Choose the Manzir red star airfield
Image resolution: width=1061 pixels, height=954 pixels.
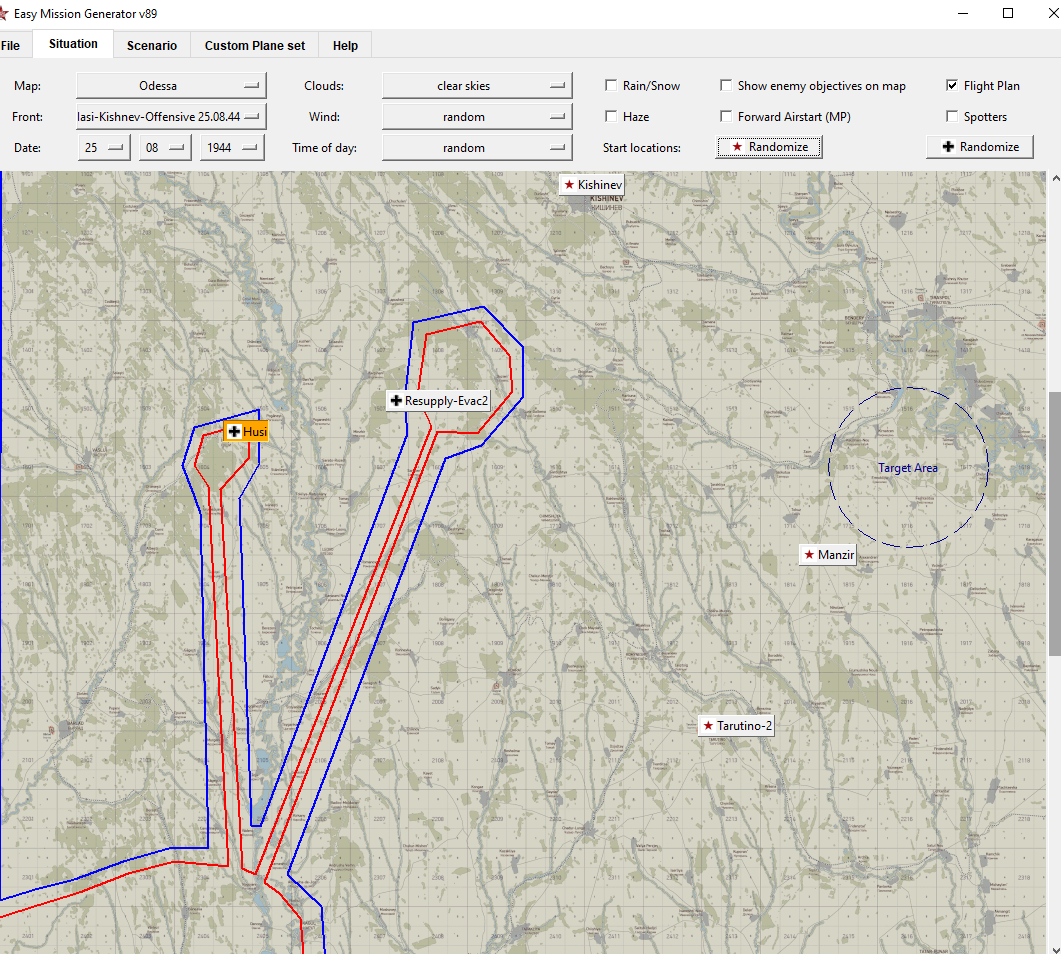pos(828,554)
